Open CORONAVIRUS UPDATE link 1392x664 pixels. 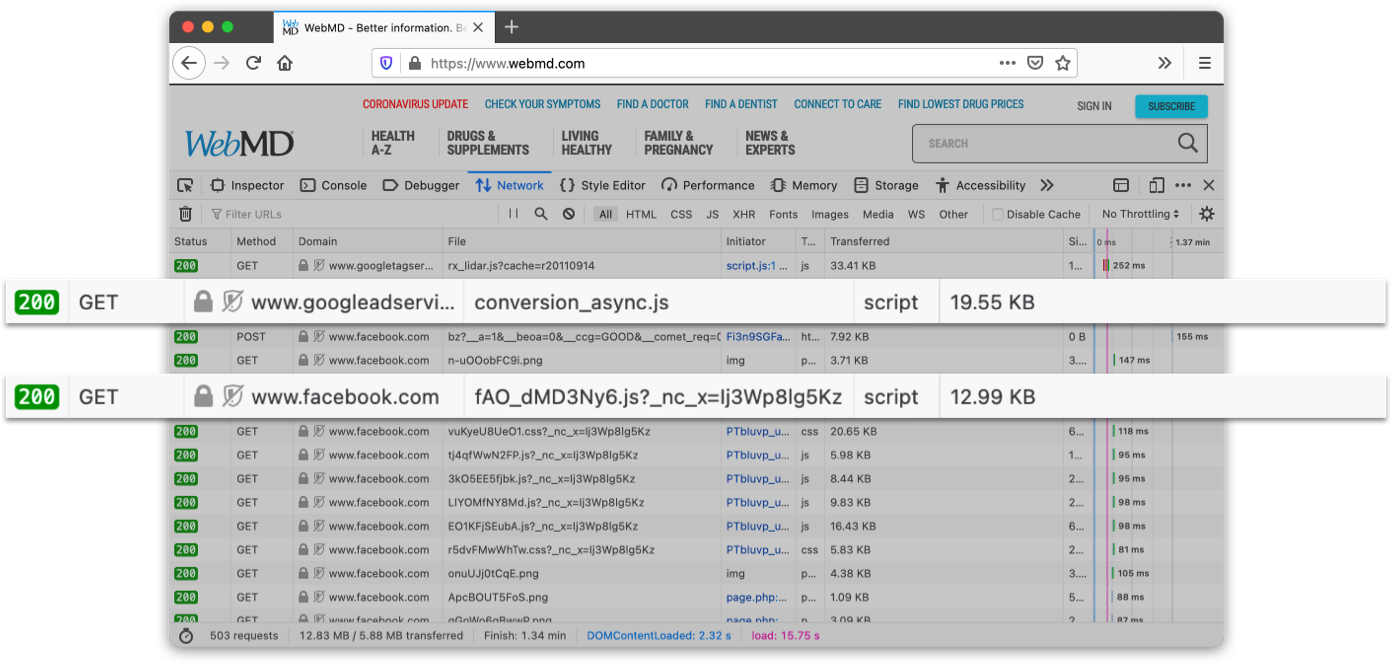[x=415, y=104]
